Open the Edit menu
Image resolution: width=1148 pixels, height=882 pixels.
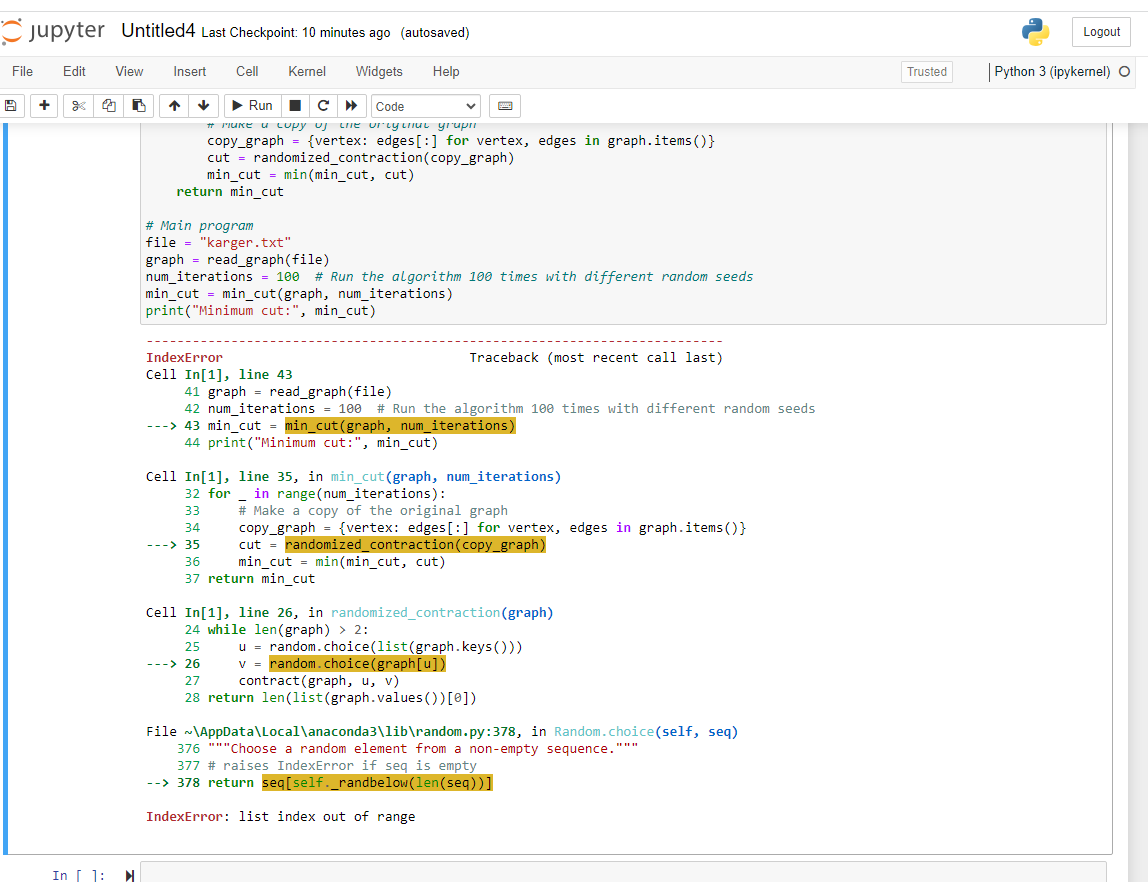[74, 72]
